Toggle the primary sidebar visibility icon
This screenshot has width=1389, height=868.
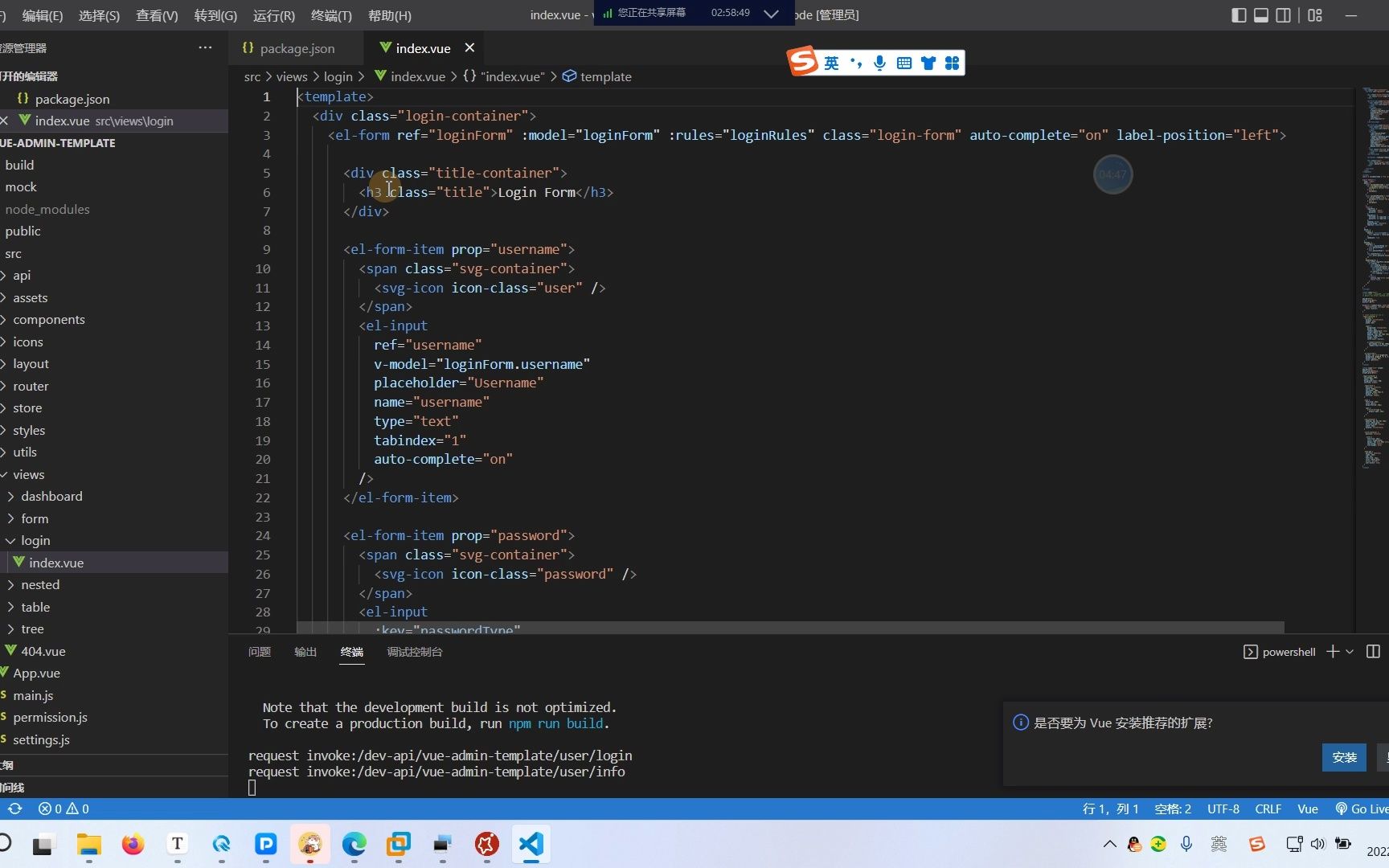[x=1239, y=15]
